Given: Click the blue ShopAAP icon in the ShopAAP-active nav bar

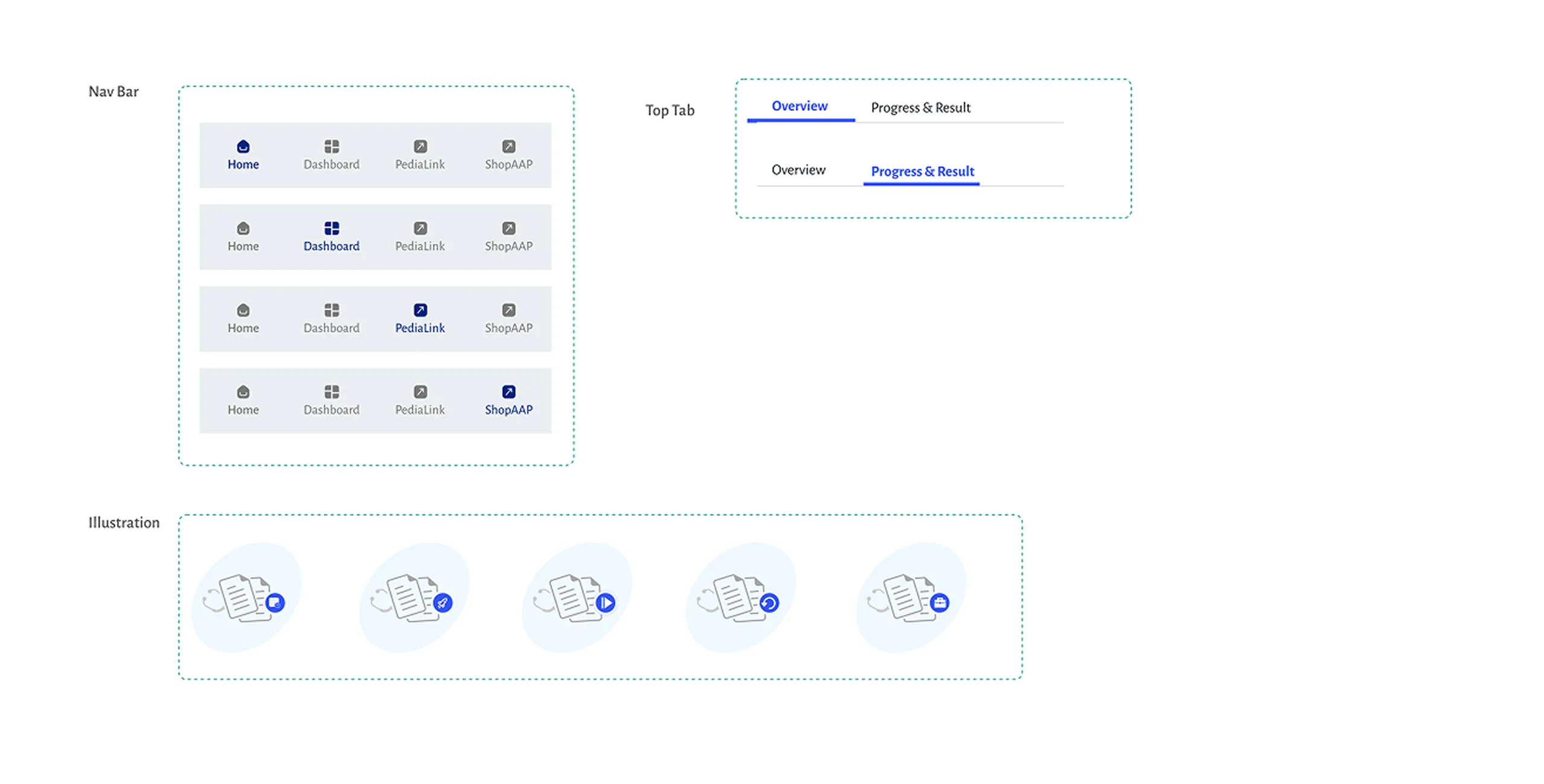Looking at the screenshot, I should click(508, 392).
